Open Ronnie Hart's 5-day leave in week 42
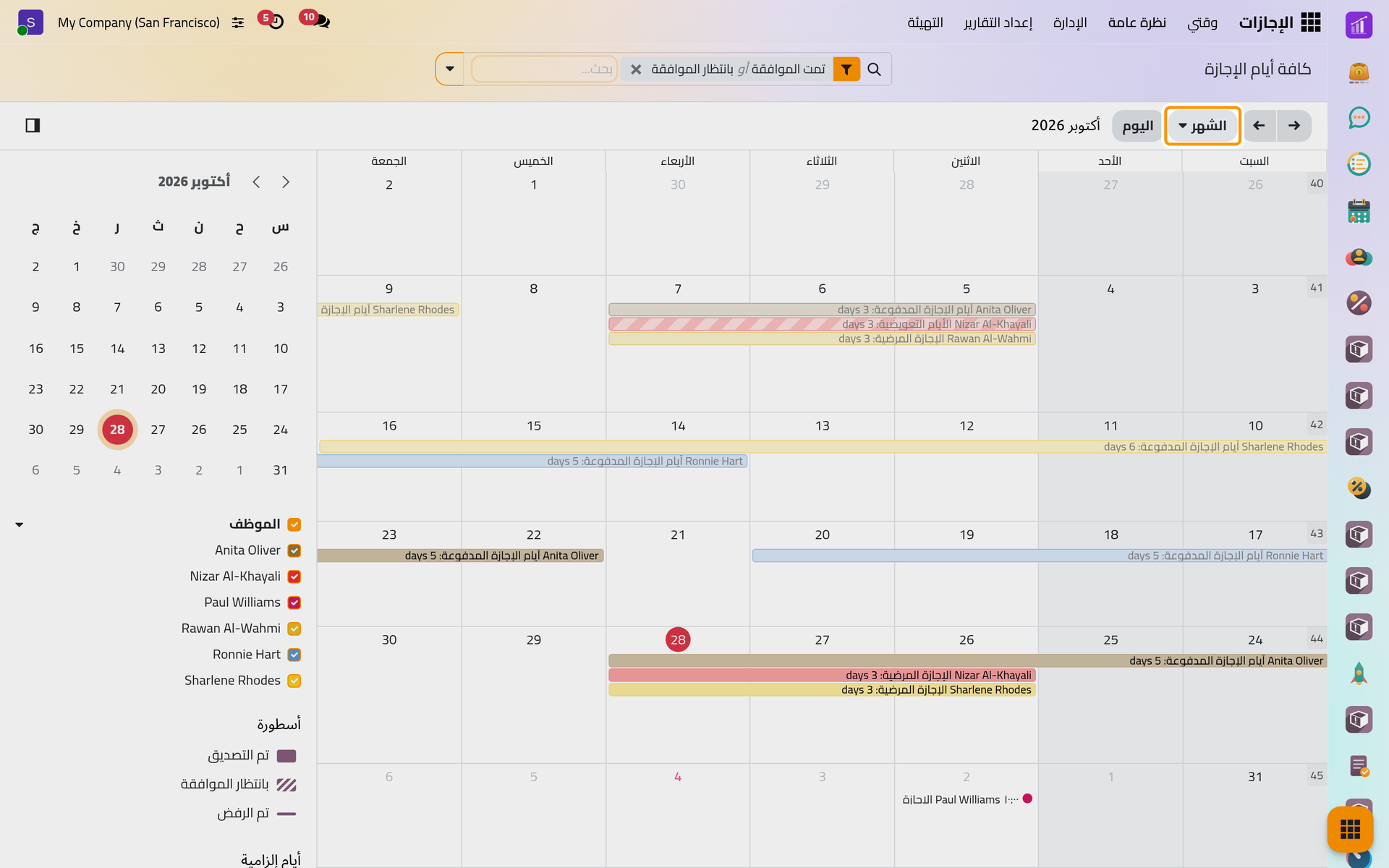Viewport: 1389px width, 868px height. pyautogui.click(x=532, y=461)
